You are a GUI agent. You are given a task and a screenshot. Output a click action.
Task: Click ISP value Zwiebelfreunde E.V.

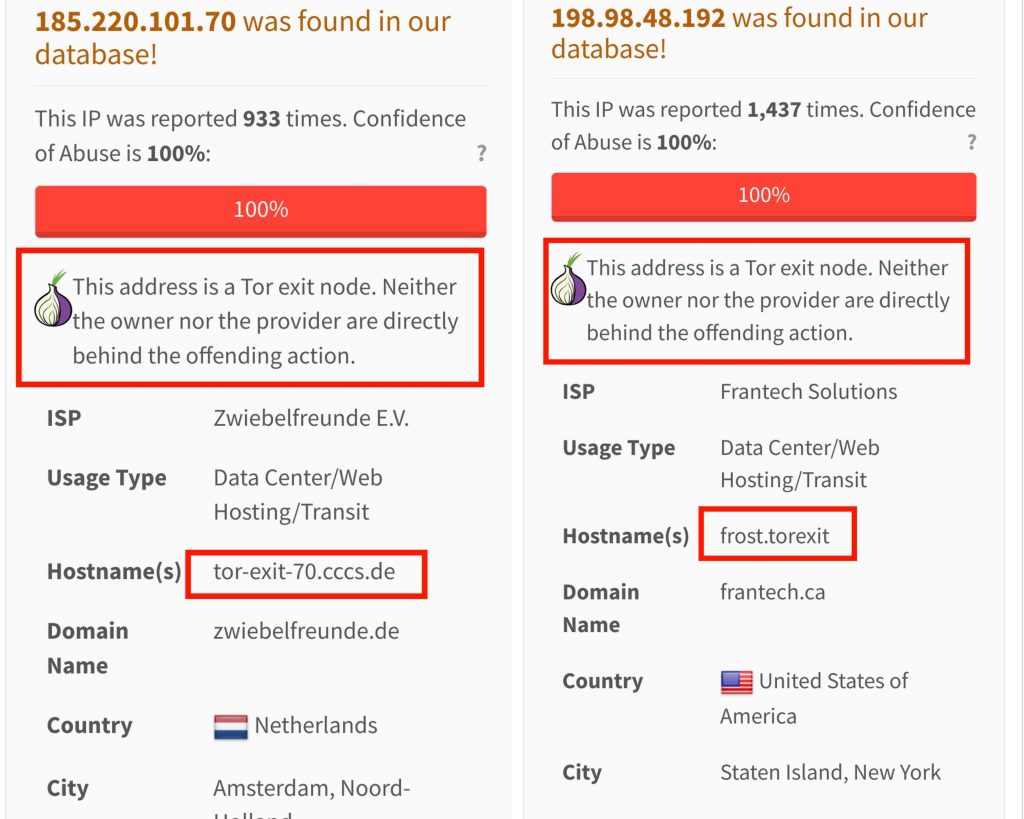(x=311, y=418)
